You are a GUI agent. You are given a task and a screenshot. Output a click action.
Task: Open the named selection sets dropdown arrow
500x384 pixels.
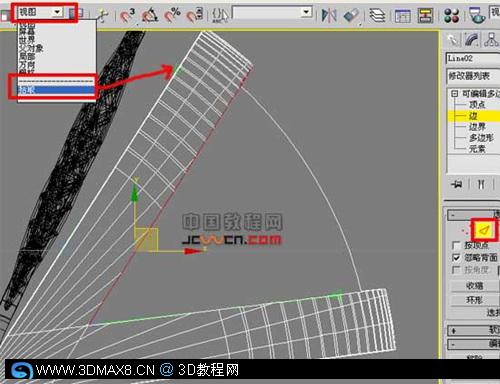point(306,13)
